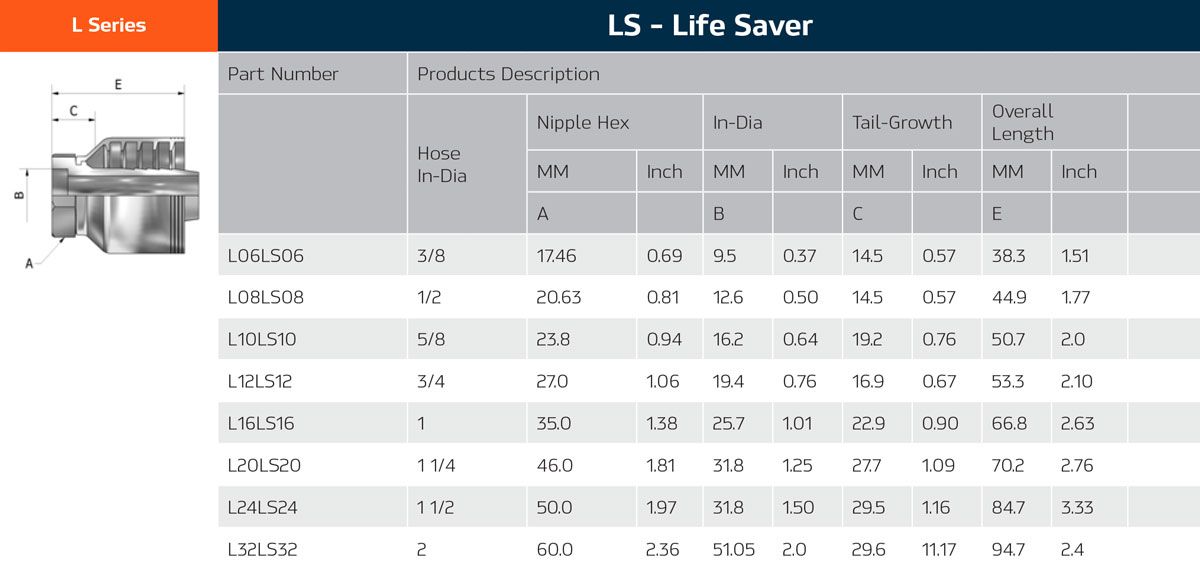This screenshot has height=572, width=1200.
Task: Select part number L08LS08
Action: pos(265,297)
